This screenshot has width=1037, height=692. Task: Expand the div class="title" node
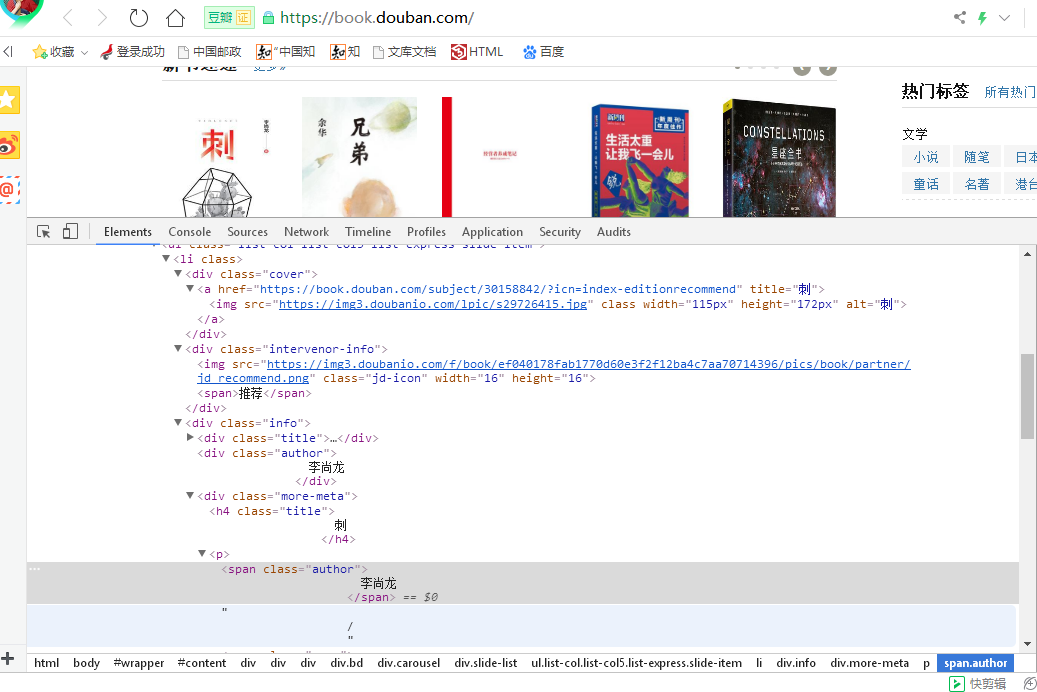pos(190,437)
